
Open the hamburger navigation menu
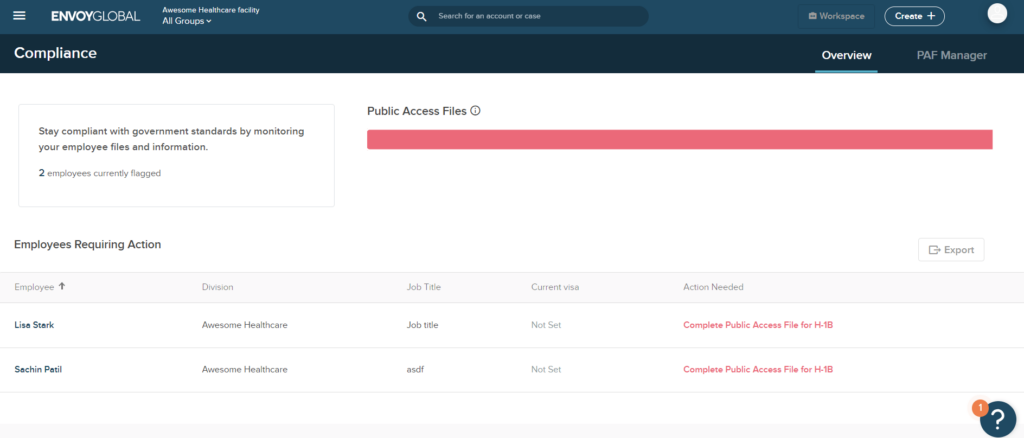[20, 16]
